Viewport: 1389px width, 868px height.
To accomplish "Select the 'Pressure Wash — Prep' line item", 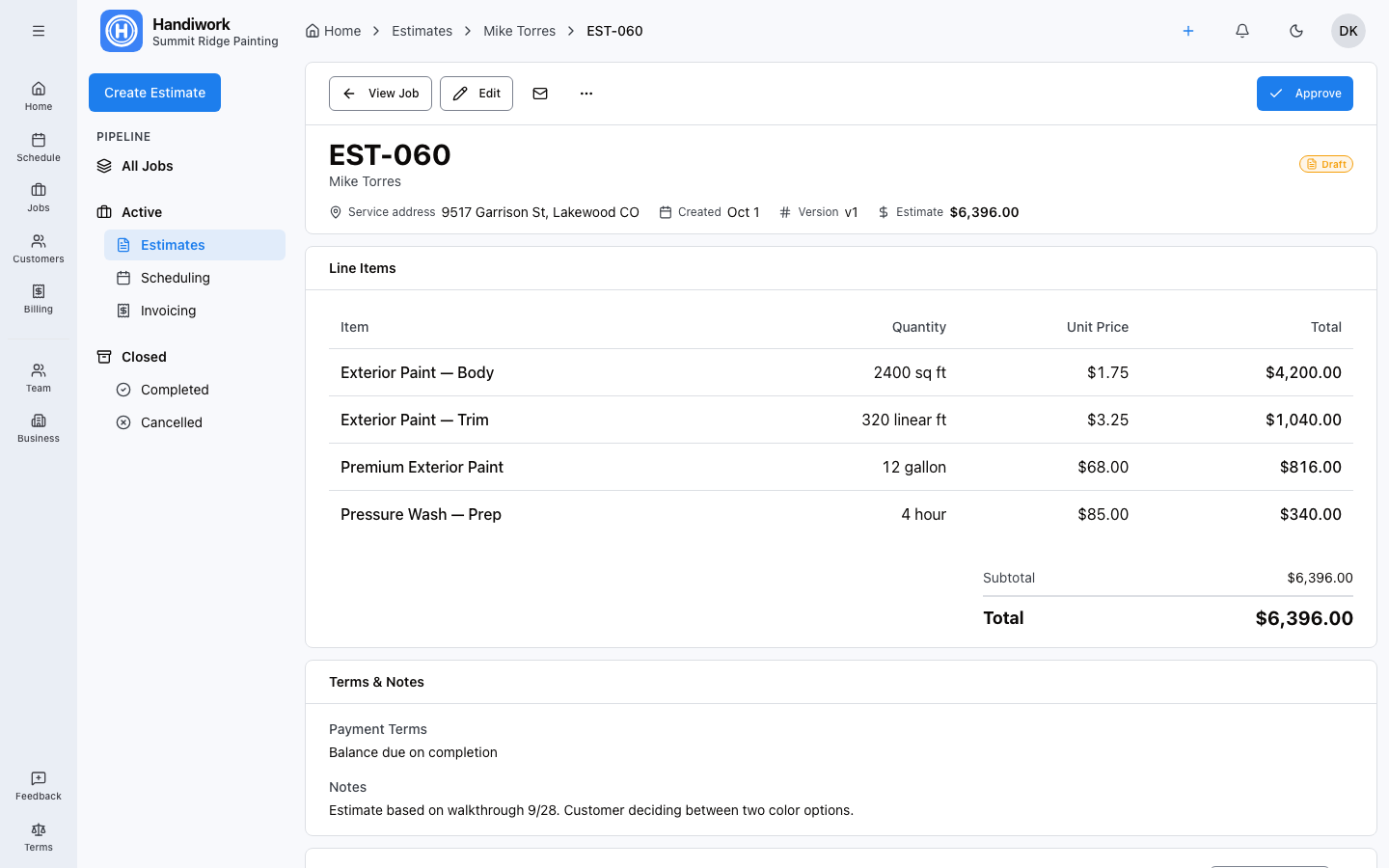I will click(841, 514).
